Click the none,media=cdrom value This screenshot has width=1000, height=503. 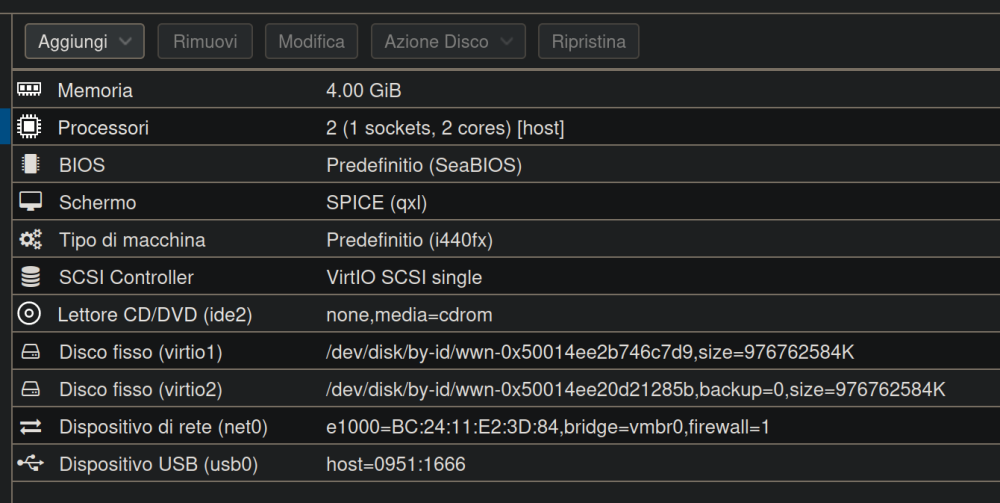[x=409, y=315]
